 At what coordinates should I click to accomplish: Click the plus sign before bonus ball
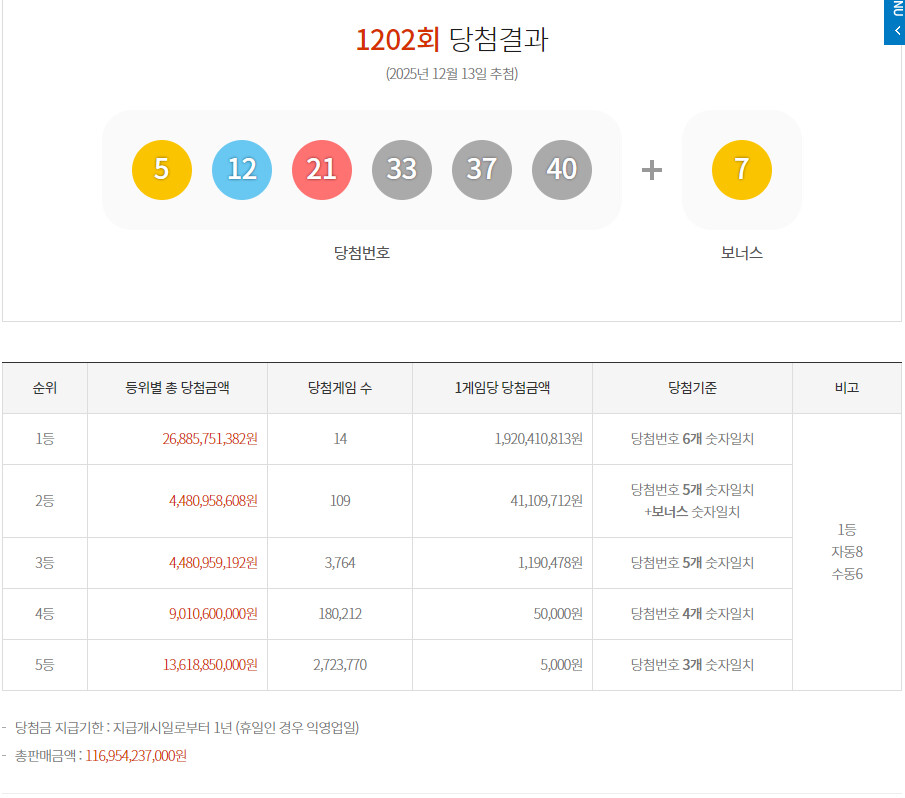652,170
